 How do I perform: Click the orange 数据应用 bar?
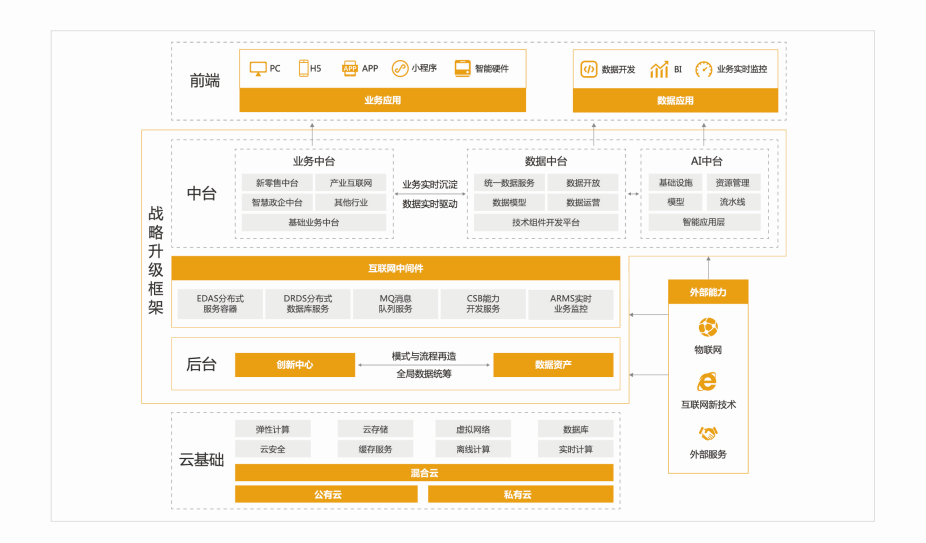coord(675,100)
